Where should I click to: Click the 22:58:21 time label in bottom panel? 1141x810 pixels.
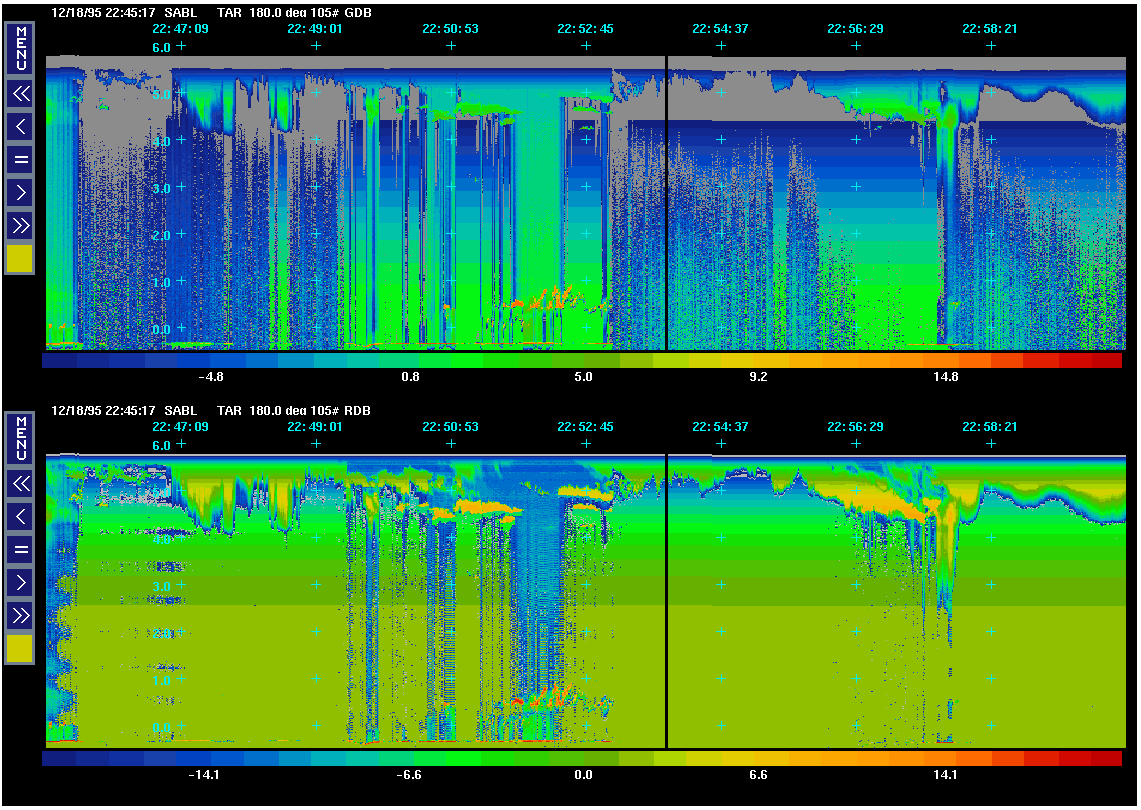990,427
